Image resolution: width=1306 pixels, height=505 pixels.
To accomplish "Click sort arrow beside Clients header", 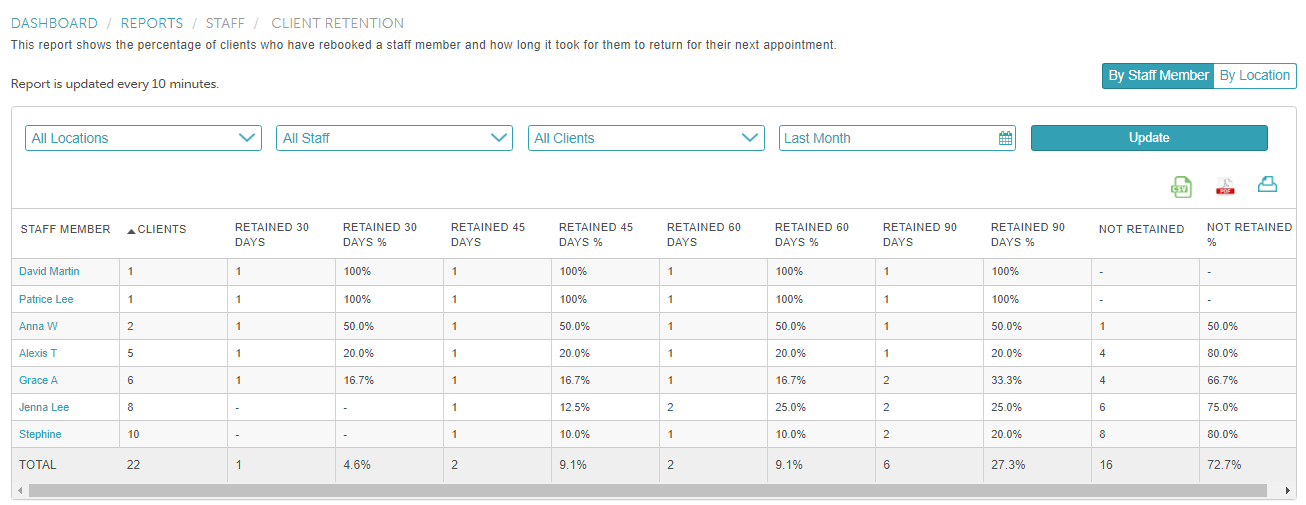I will coord(131,231).
